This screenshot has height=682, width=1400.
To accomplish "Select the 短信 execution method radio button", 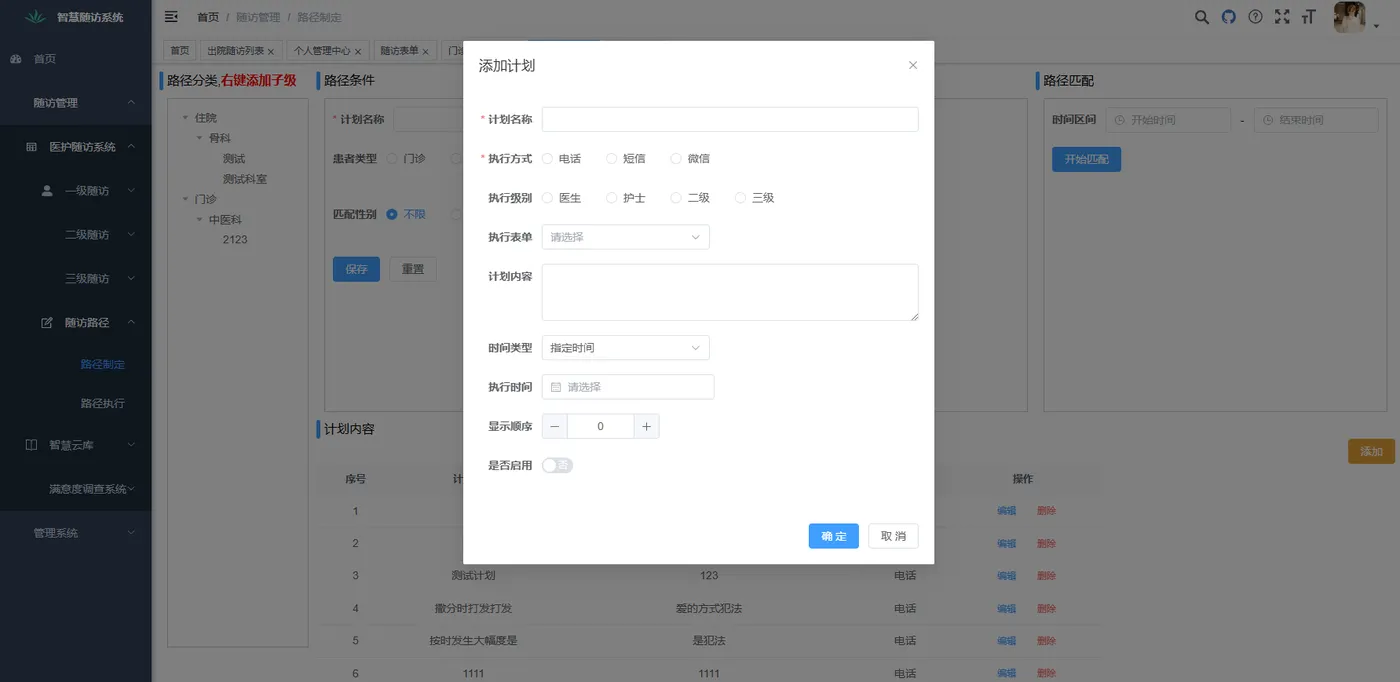I will click(x=611, y=158).
